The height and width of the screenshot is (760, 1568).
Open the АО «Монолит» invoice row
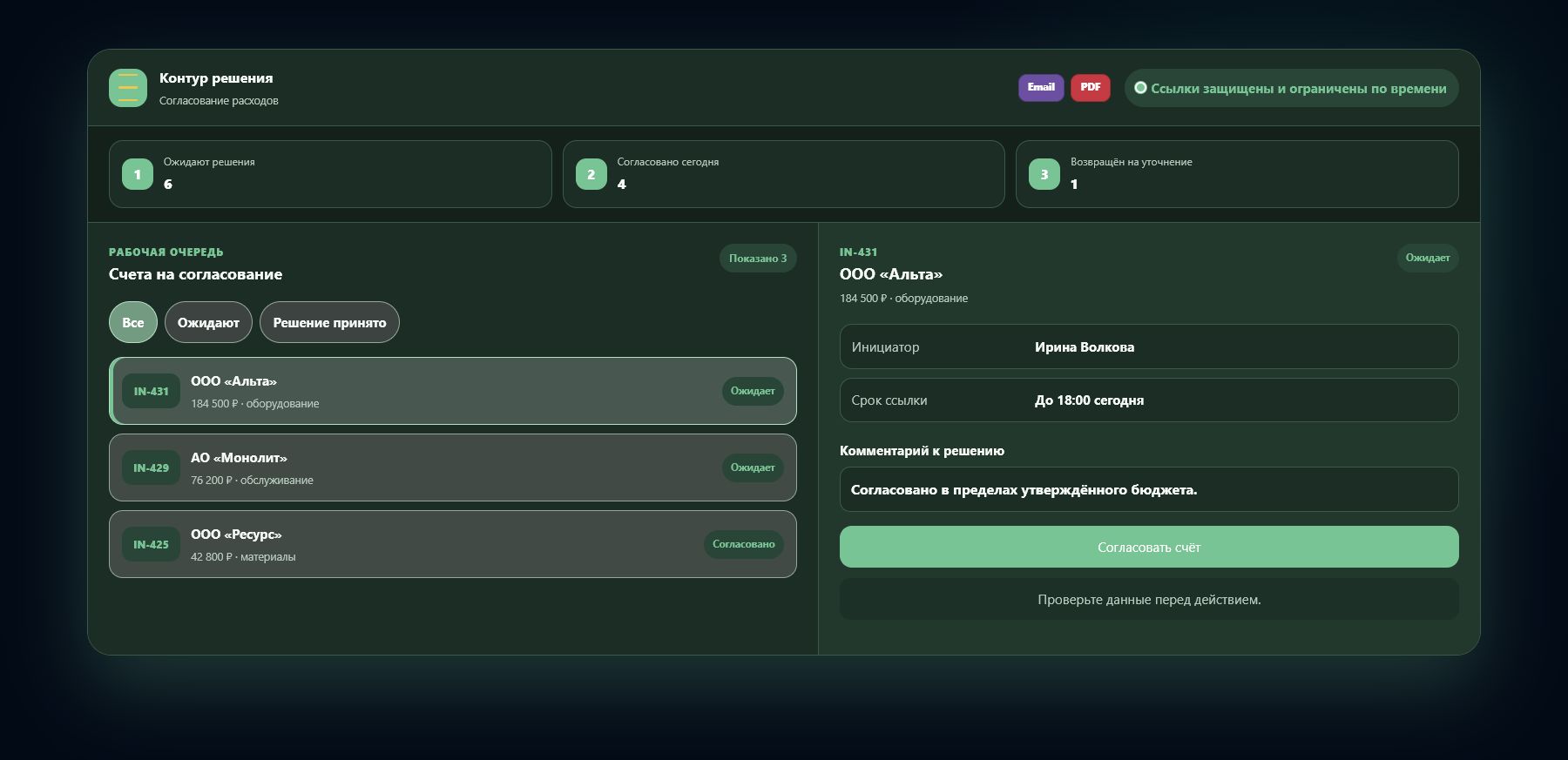(453, 467)
